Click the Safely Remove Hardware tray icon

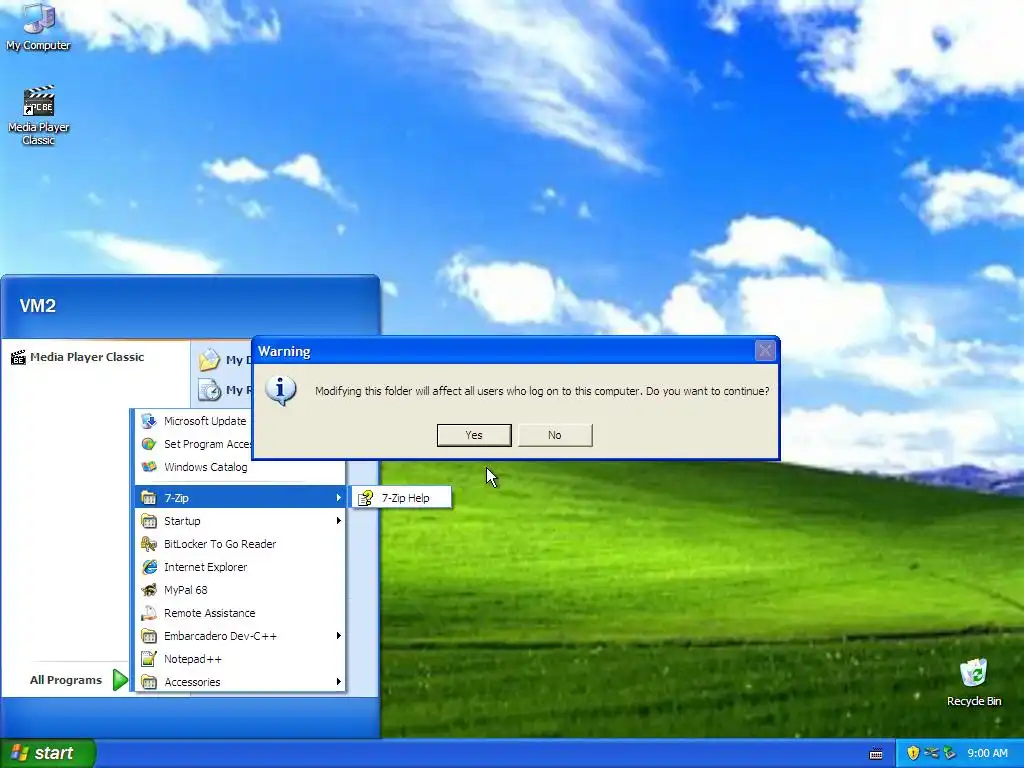[950, 753]
